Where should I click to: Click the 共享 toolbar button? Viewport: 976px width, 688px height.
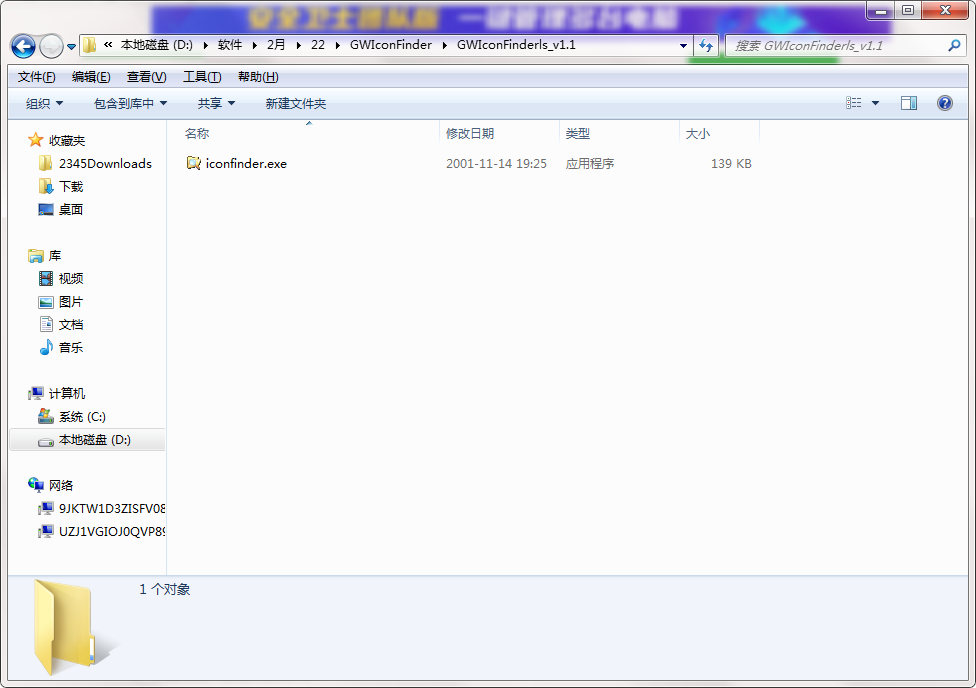tap(216, 103)
